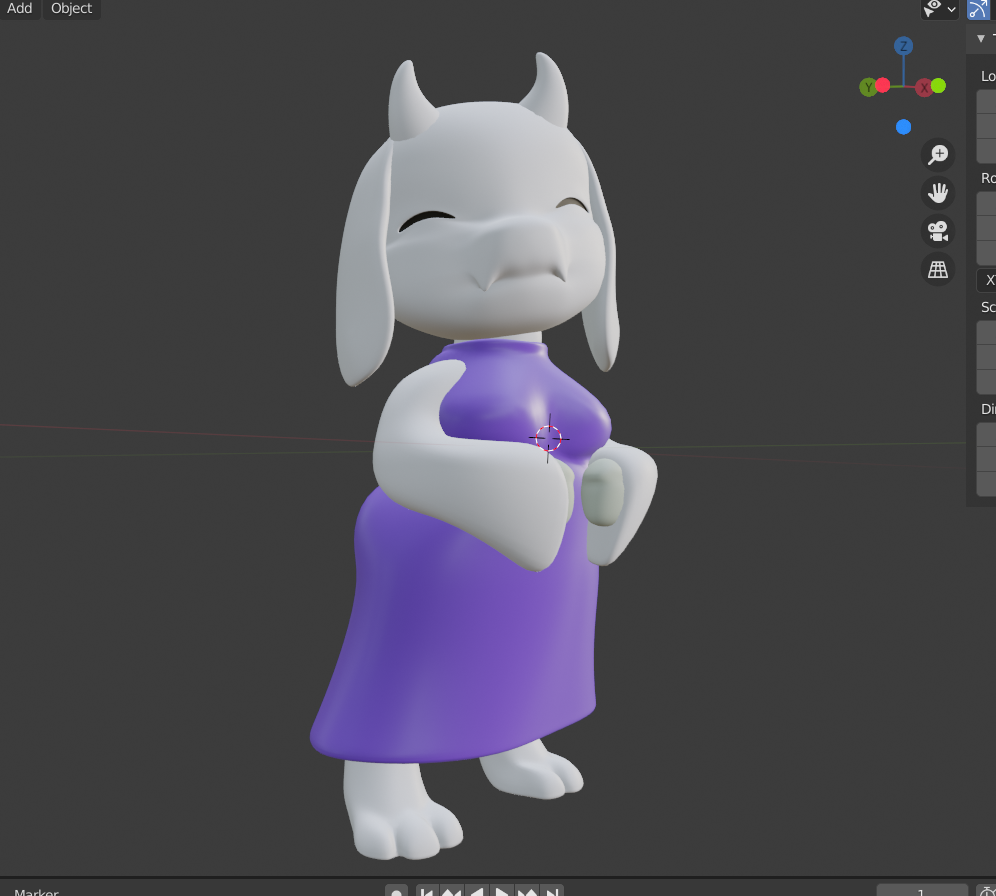Click the green Y axis gizmo handle
The image size is (996, 896).
coord(867,87)
